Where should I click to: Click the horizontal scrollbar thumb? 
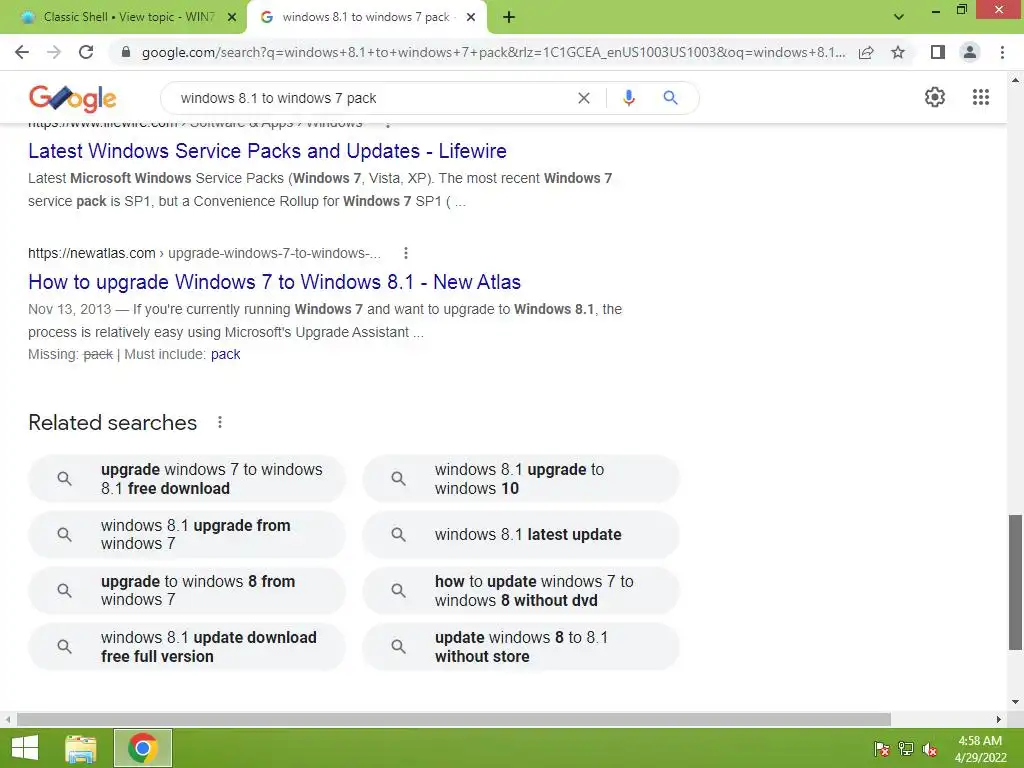pos(454,719)
